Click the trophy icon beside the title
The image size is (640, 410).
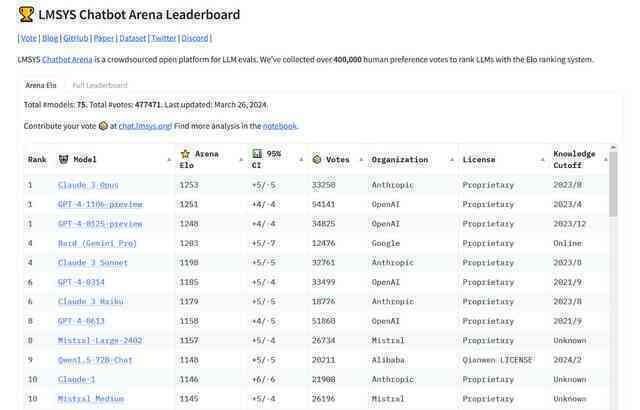tap(26, 14)
